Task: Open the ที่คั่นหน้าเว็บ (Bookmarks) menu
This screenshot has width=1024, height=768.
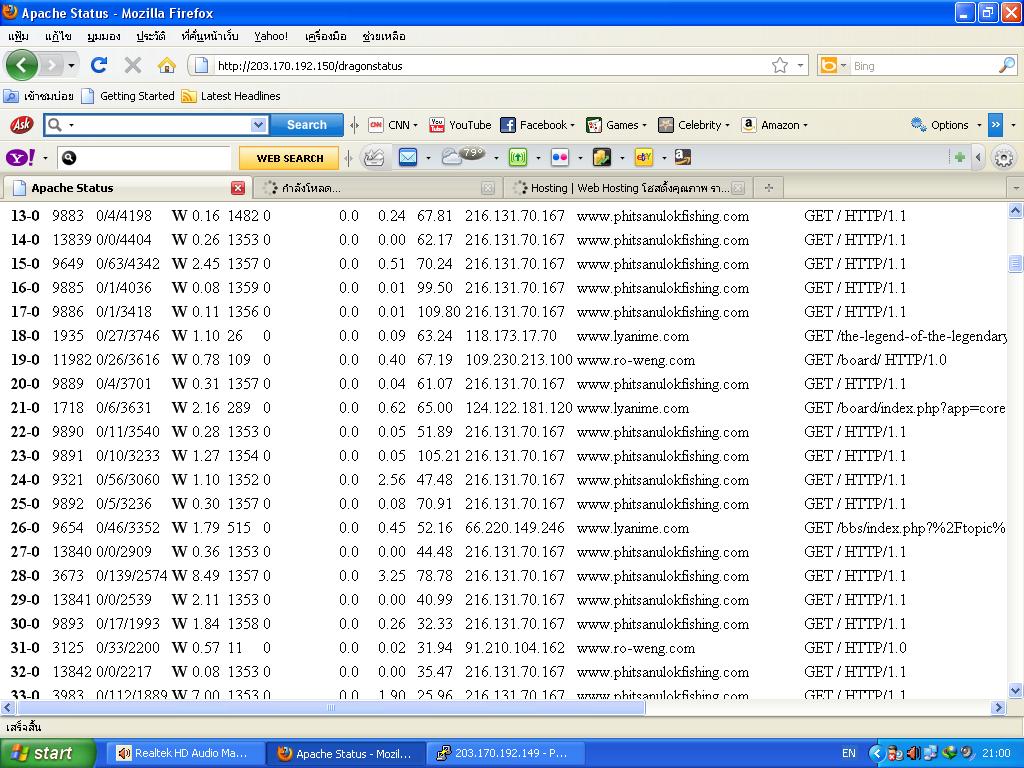Action: [210, 36]
